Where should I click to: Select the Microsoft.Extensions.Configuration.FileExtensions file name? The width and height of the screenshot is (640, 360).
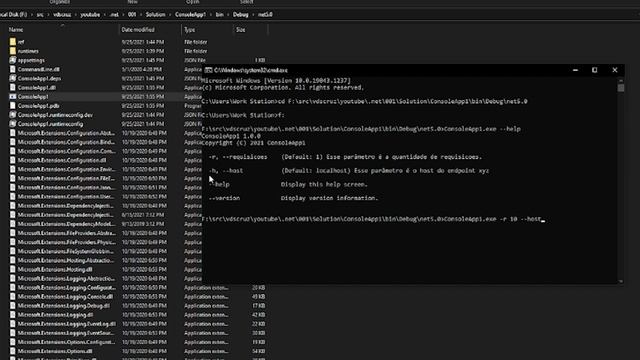[66, 178]
